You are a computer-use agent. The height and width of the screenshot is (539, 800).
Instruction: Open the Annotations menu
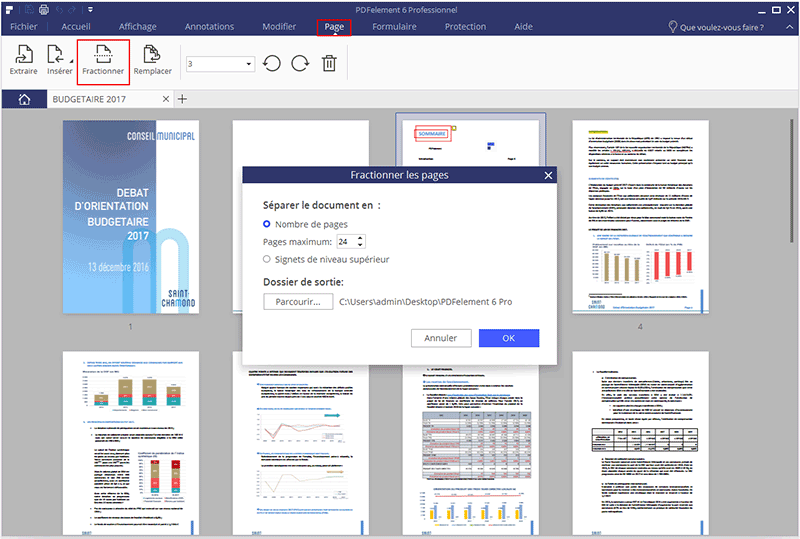click(209, 27)
